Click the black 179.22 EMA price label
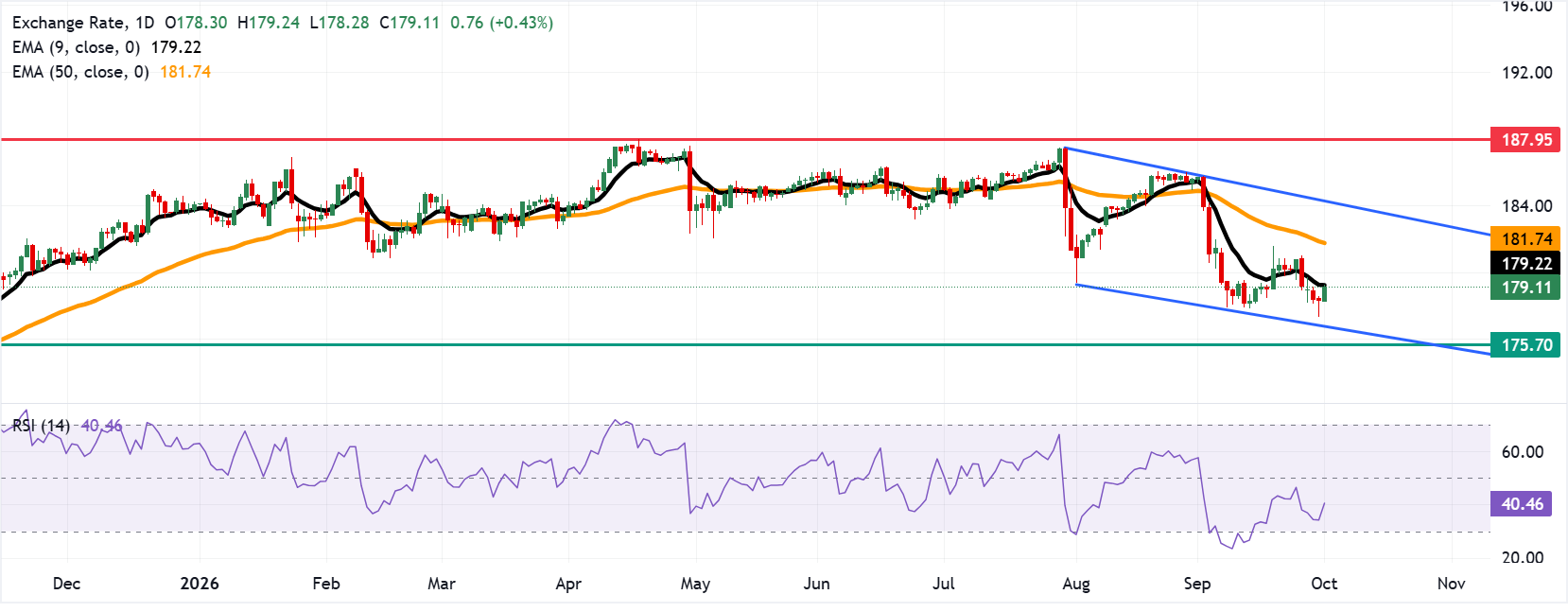This screenshot has width=1568, height=612. 1525,264
